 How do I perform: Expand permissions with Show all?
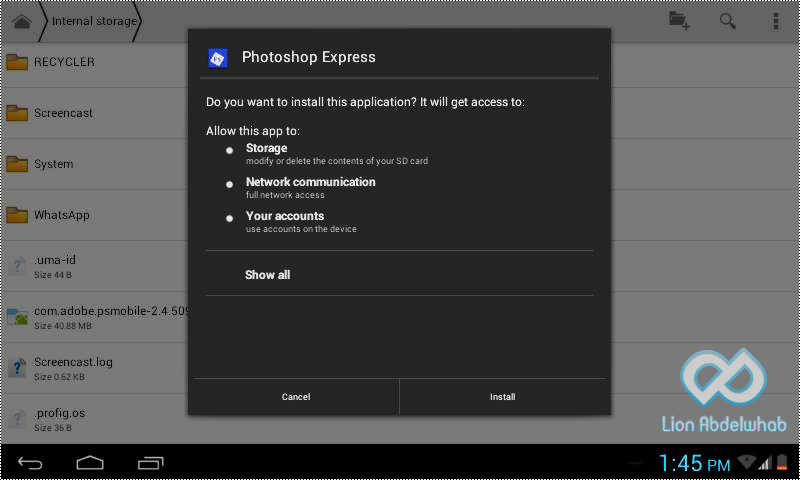(399, 274)
